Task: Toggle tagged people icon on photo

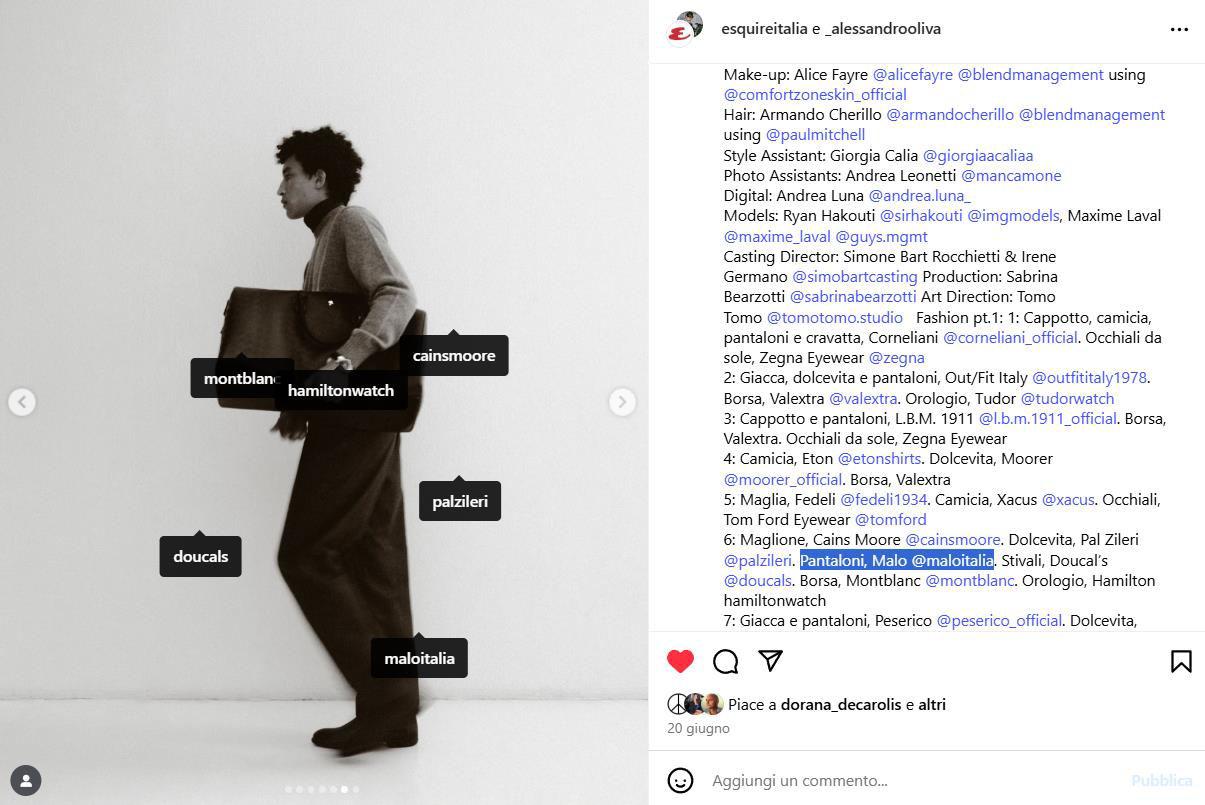Action: 26,780
